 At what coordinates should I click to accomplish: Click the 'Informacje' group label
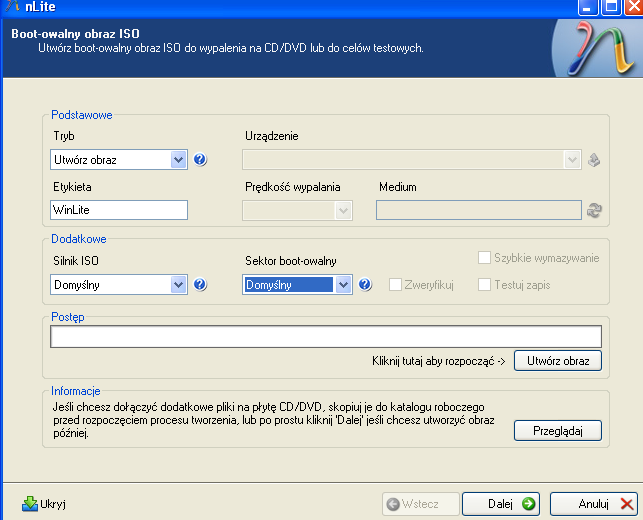tap(75, 391)
